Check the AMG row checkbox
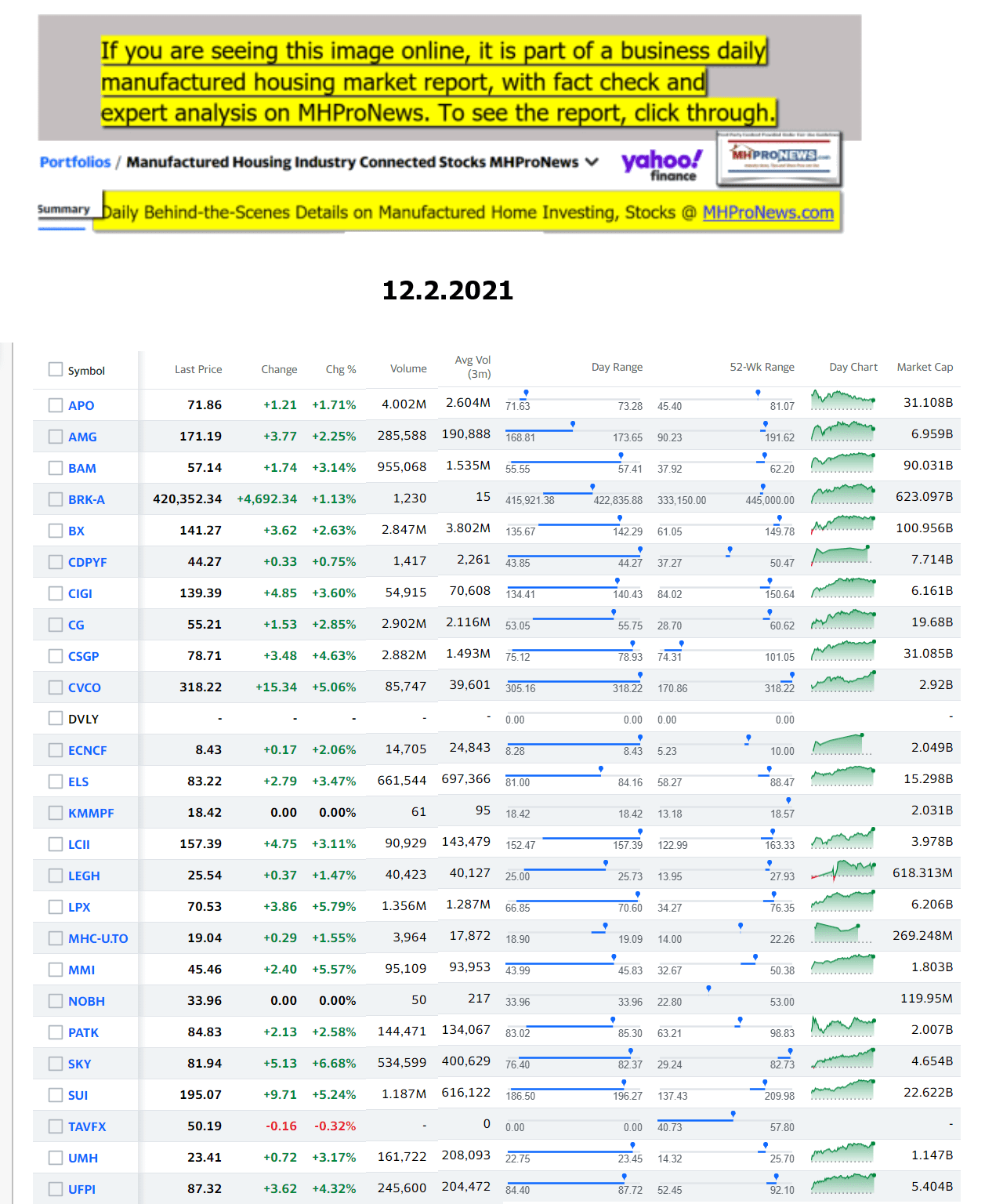Viewport: 985px width, 1204px height. [56, 437]
